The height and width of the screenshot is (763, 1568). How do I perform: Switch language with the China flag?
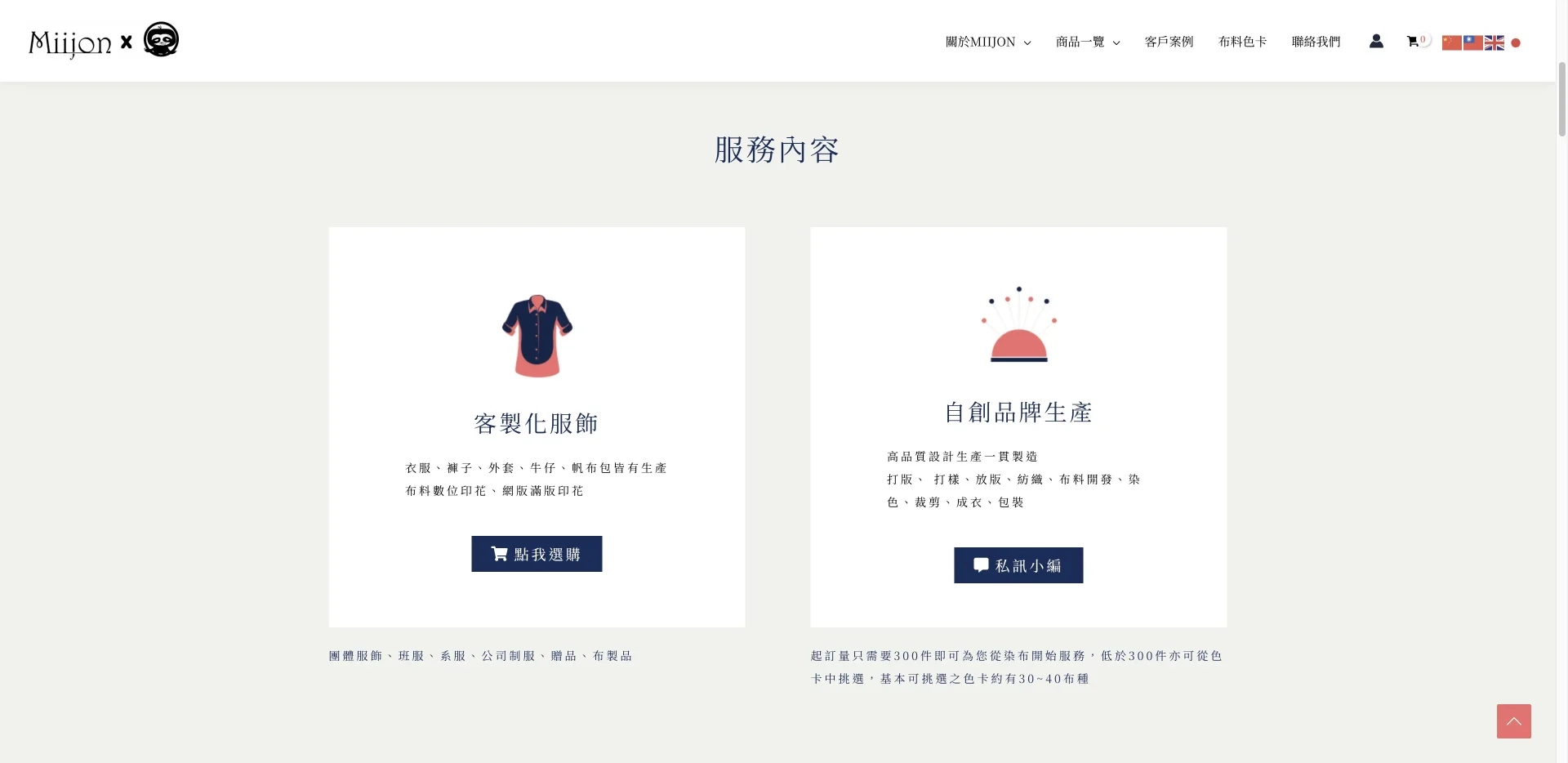[1452, 42]
